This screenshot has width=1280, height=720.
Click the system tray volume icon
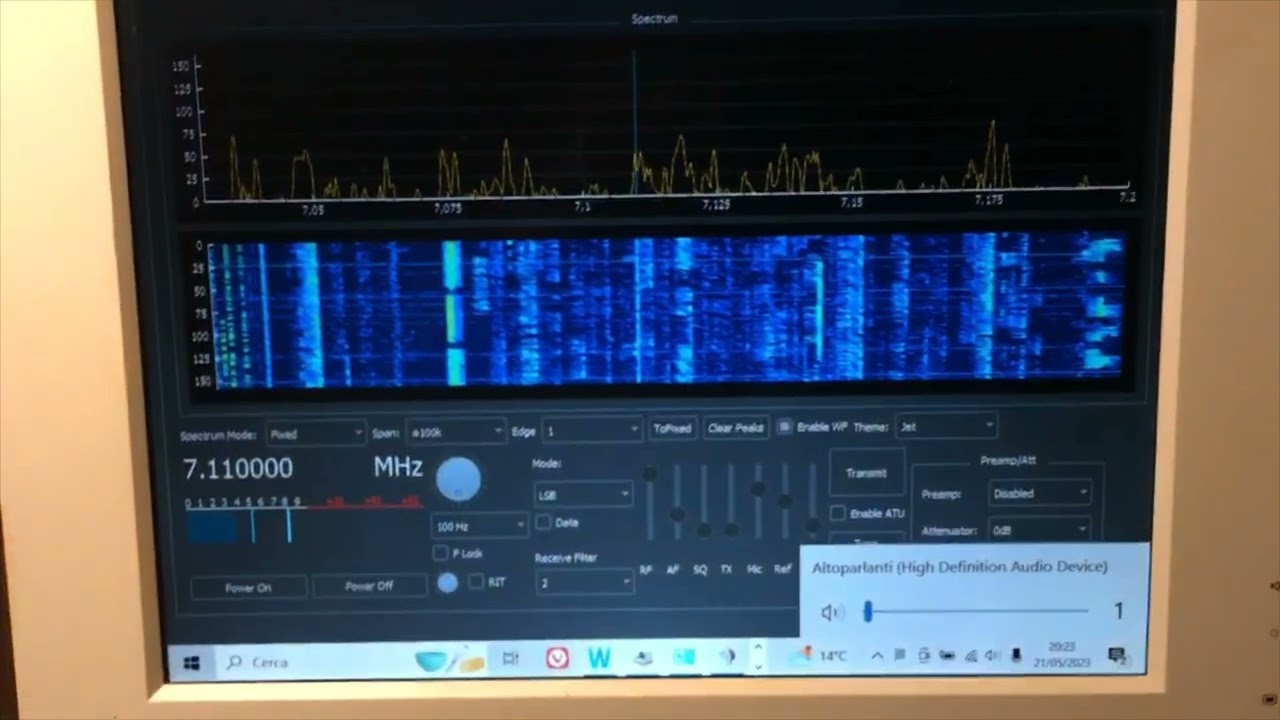[x=992, y=656]
